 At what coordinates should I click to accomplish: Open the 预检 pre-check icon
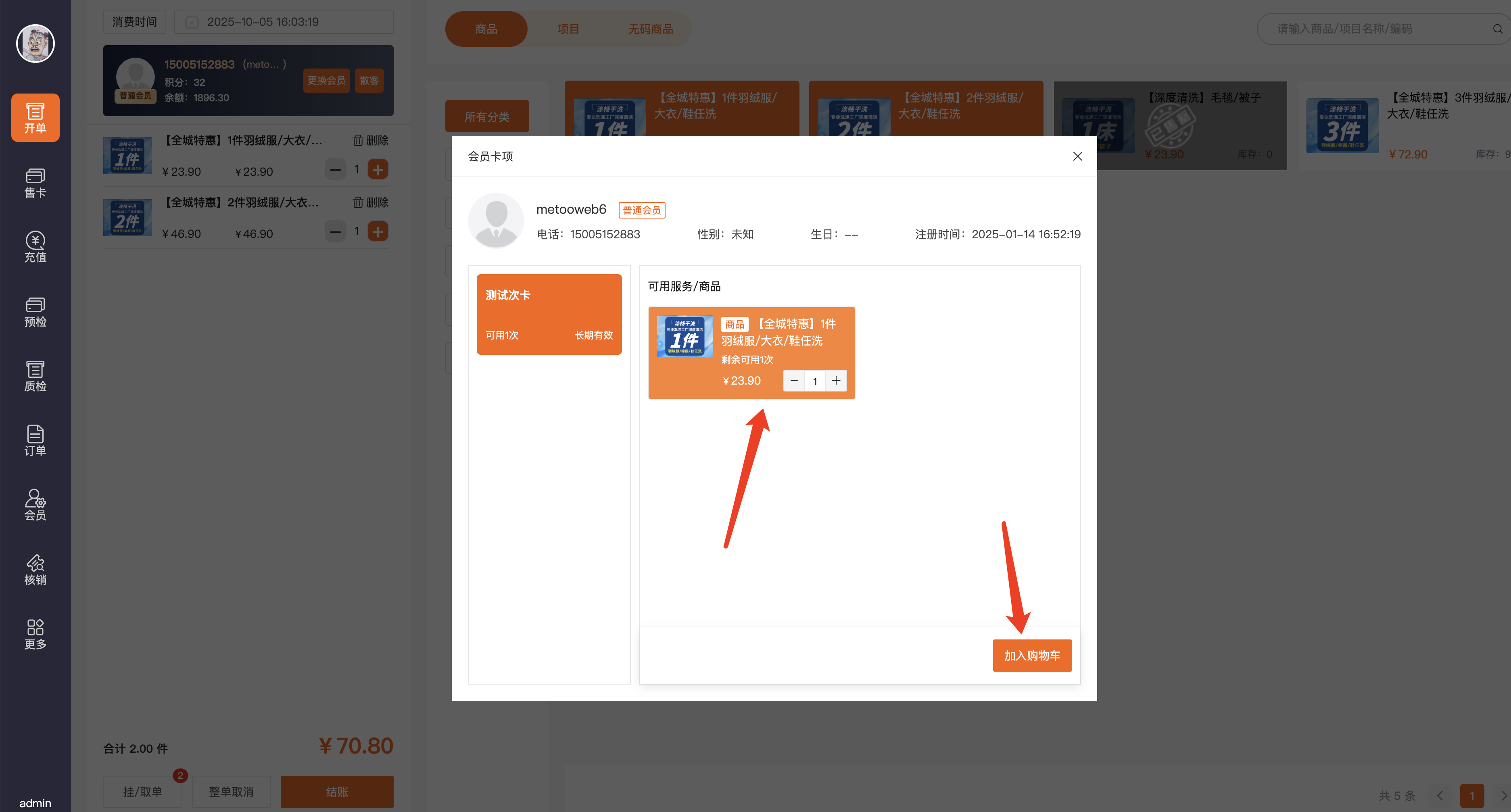coord(35,311)
